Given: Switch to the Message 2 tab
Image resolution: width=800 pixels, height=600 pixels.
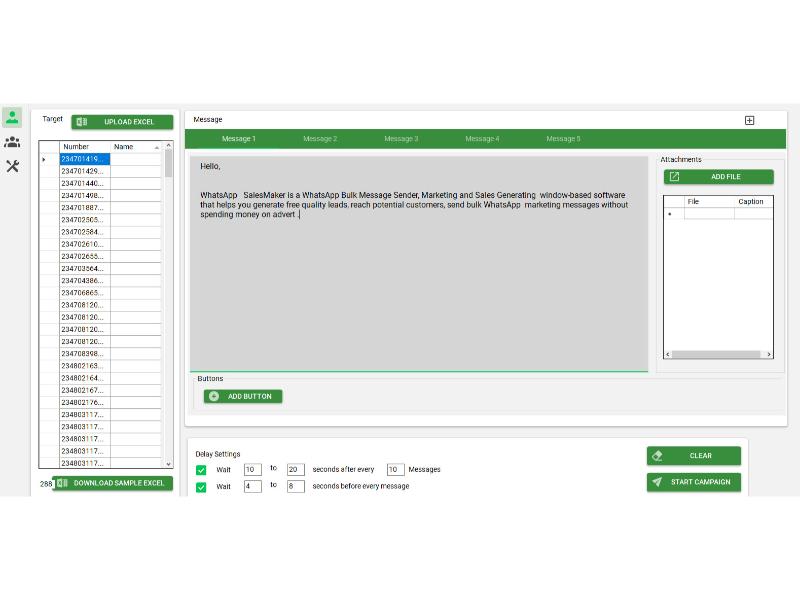Looking at the screenshot, I should (x=319, y=139).
